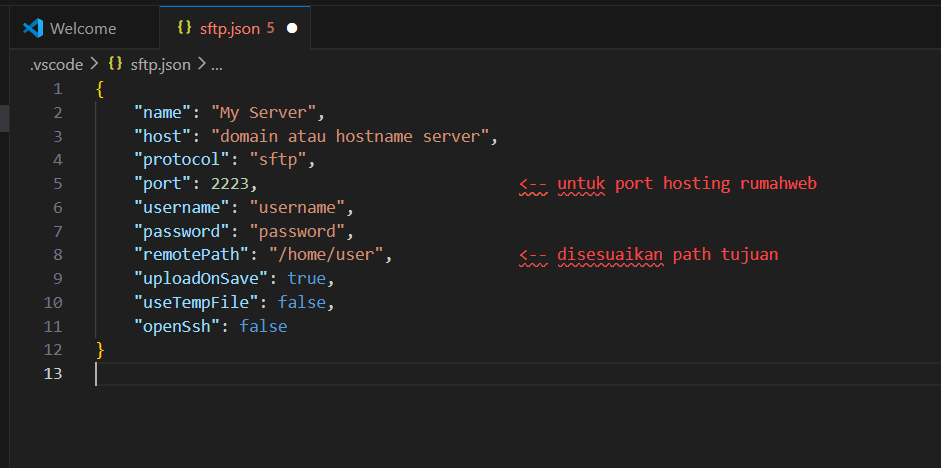Click the VS Code logo on Welcome tab
941x468 pixels.
[33, 28]
